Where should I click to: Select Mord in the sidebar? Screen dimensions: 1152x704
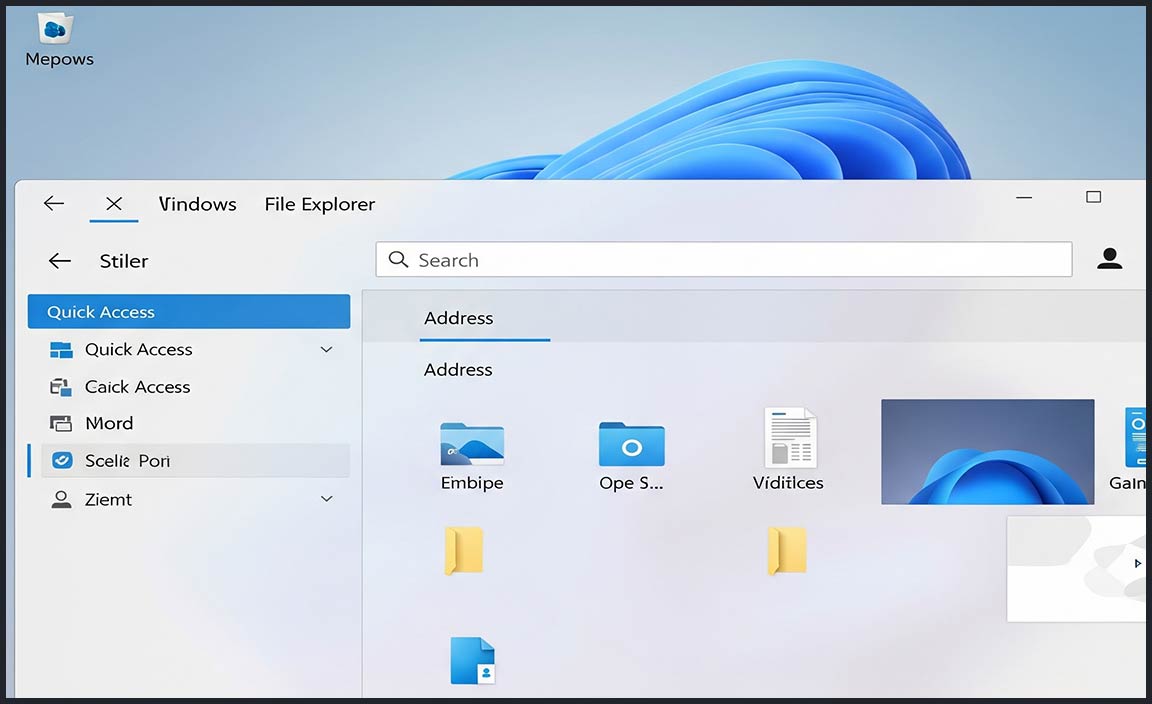[x=109, y=423]
